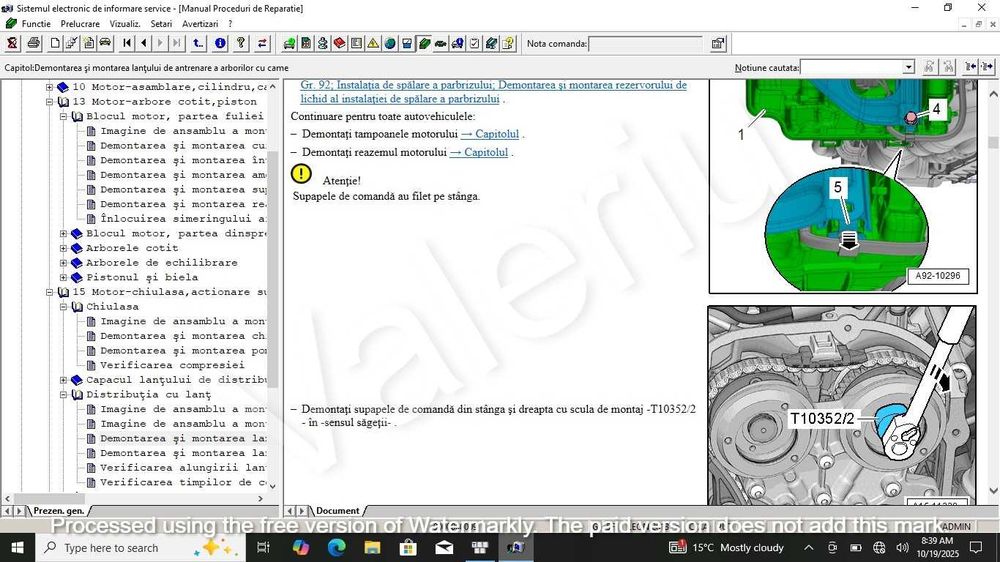This screenshot has height=562, width=1000.
Task: Click the blue 't..' toolbar icon
Action: pyautogui.click(x=198, y=43)
